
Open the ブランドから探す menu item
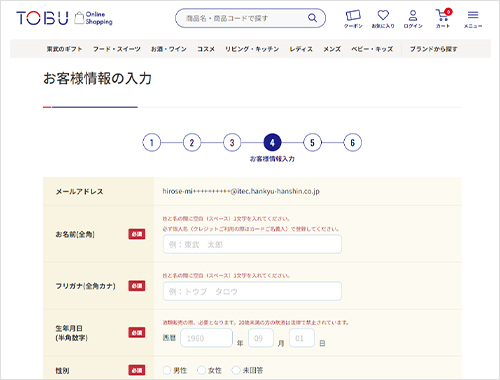[434, 49]
